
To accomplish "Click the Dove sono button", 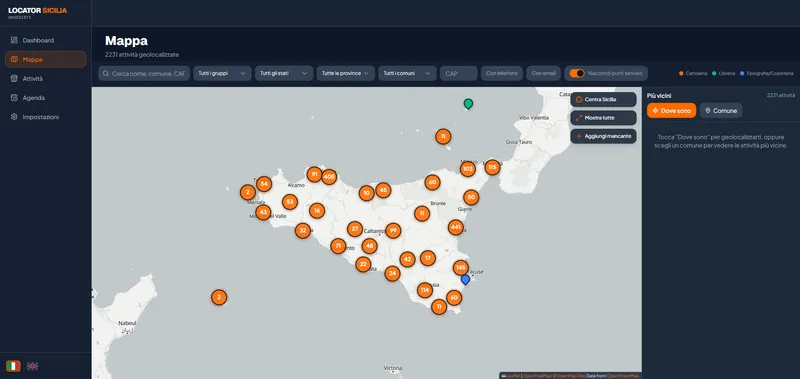I will tap(671, 111).
